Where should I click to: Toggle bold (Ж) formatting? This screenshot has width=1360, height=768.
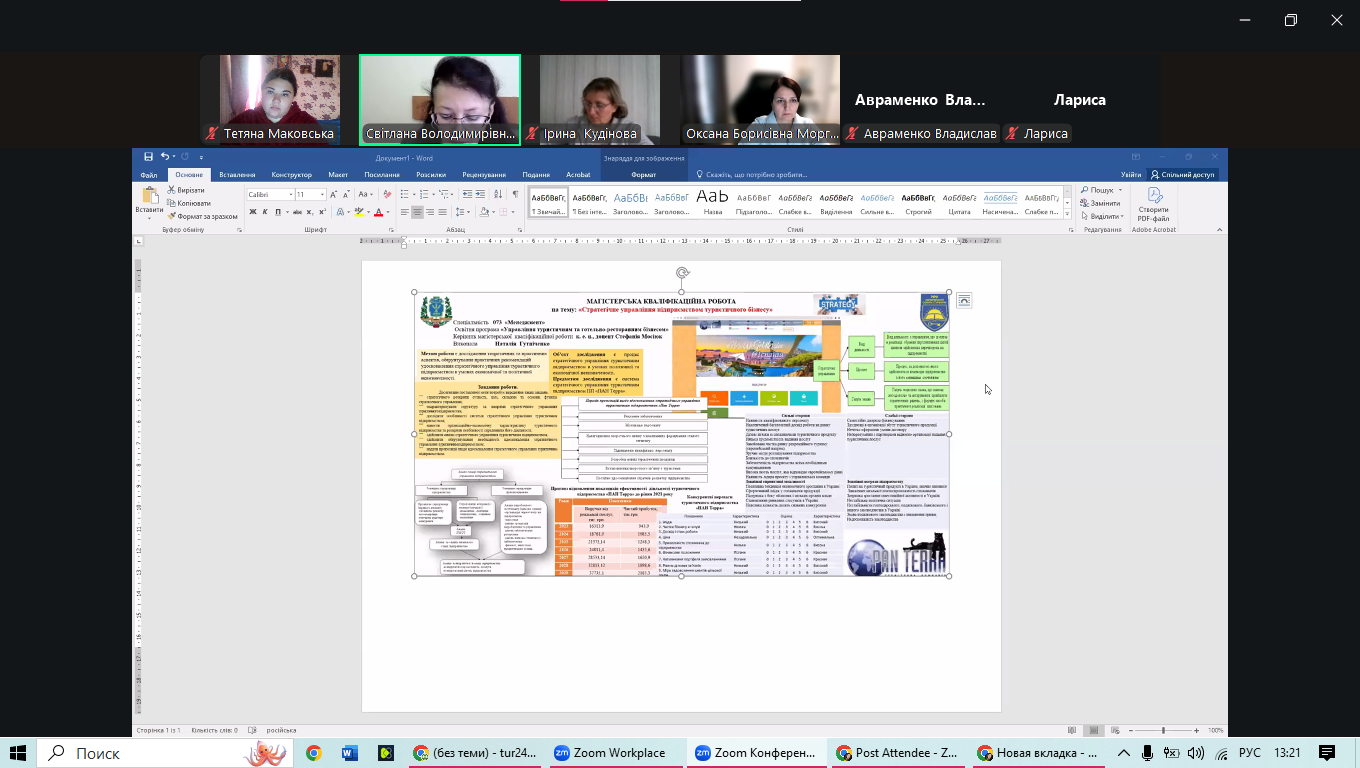coord(252,212)
